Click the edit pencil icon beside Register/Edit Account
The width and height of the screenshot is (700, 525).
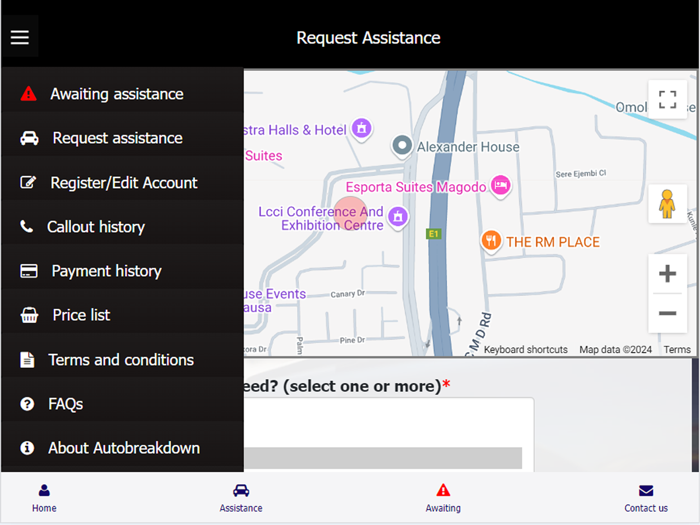coord(28,182)
